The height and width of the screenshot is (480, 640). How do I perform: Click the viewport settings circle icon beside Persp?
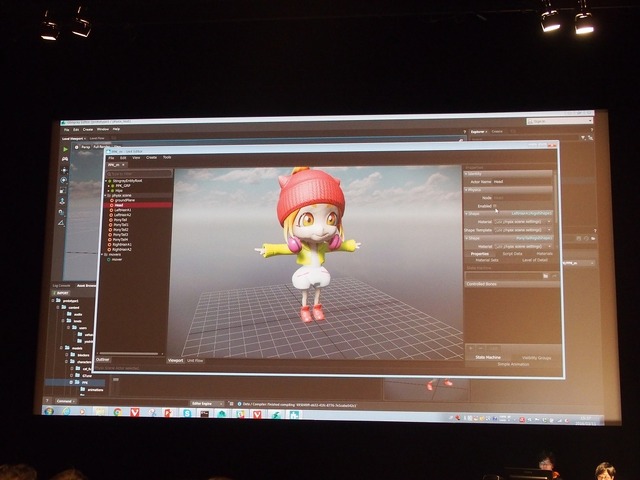[76, 147]
